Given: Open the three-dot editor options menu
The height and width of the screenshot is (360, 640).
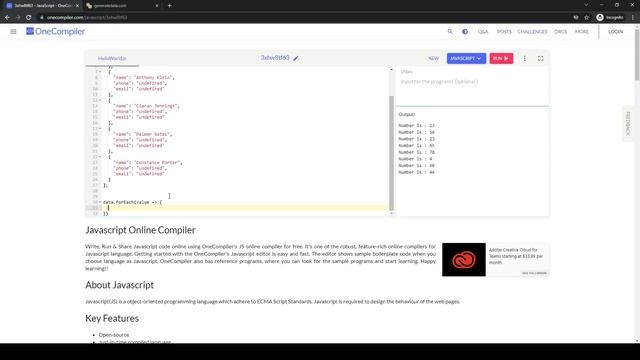Looking at the screenshot, I should 524,58.
